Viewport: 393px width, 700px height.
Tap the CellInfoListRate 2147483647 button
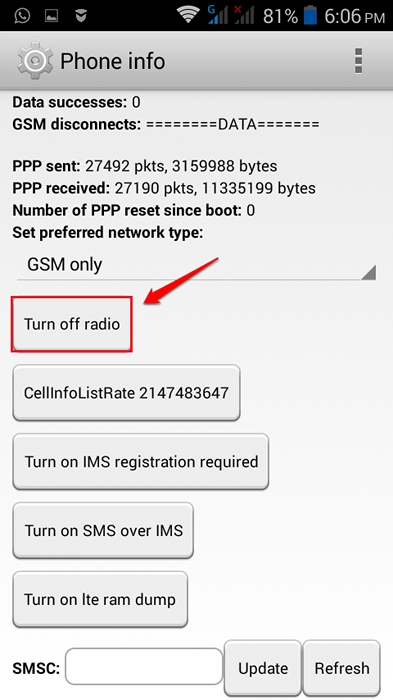[x=126, y=393]
